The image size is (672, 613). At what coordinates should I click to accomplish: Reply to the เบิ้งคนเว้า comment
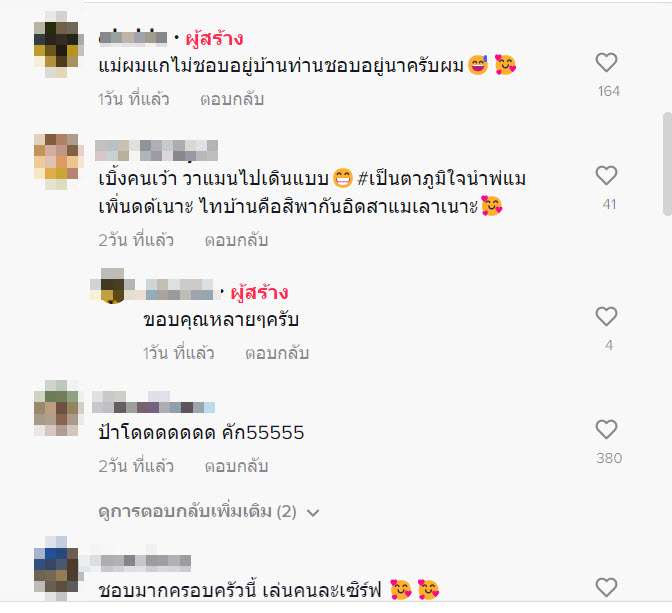click(x=236, y=240)
